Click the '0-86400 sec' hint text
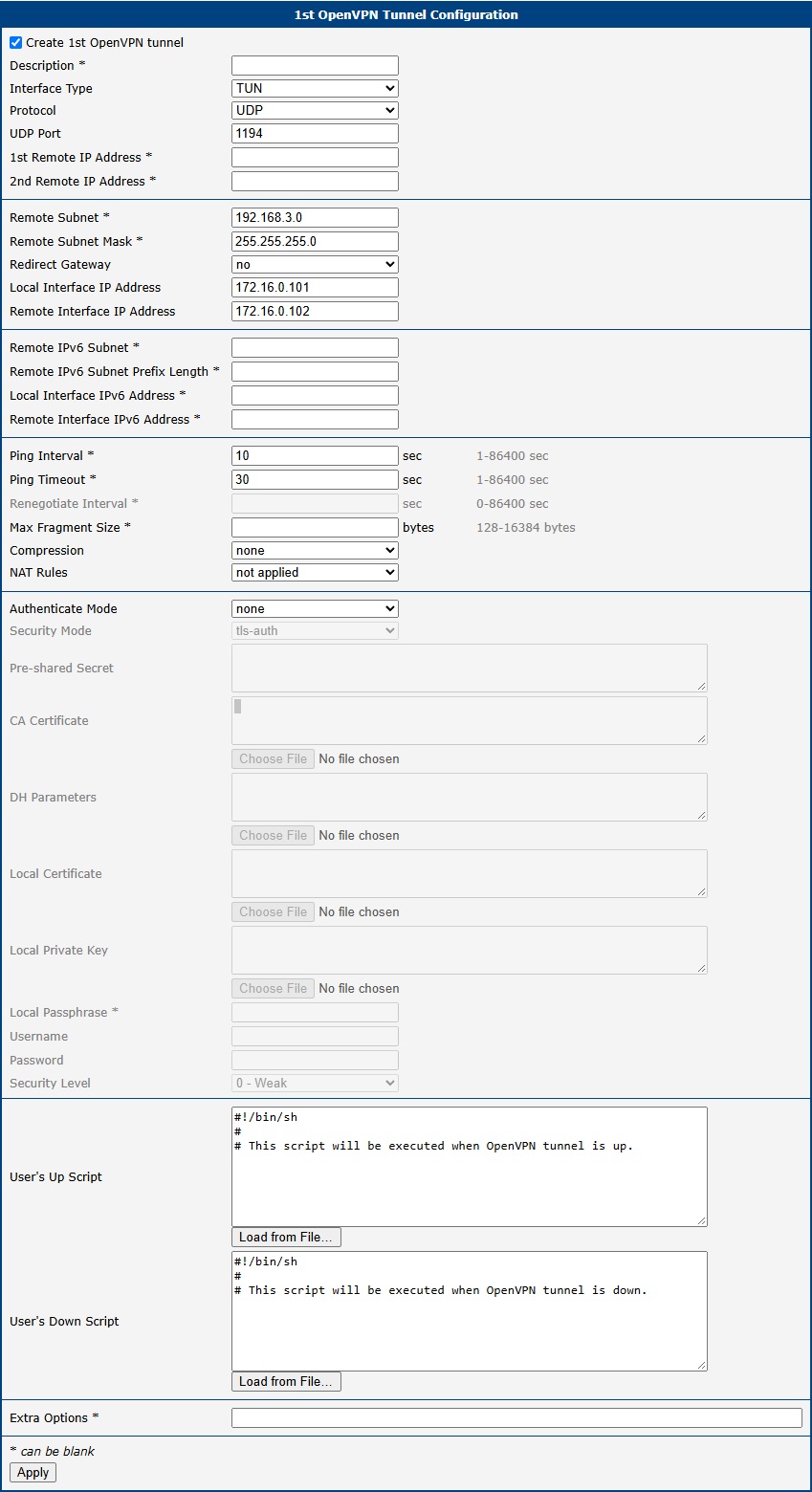The height and width of the screenshot is (1492, 812). tap(513, 503)
